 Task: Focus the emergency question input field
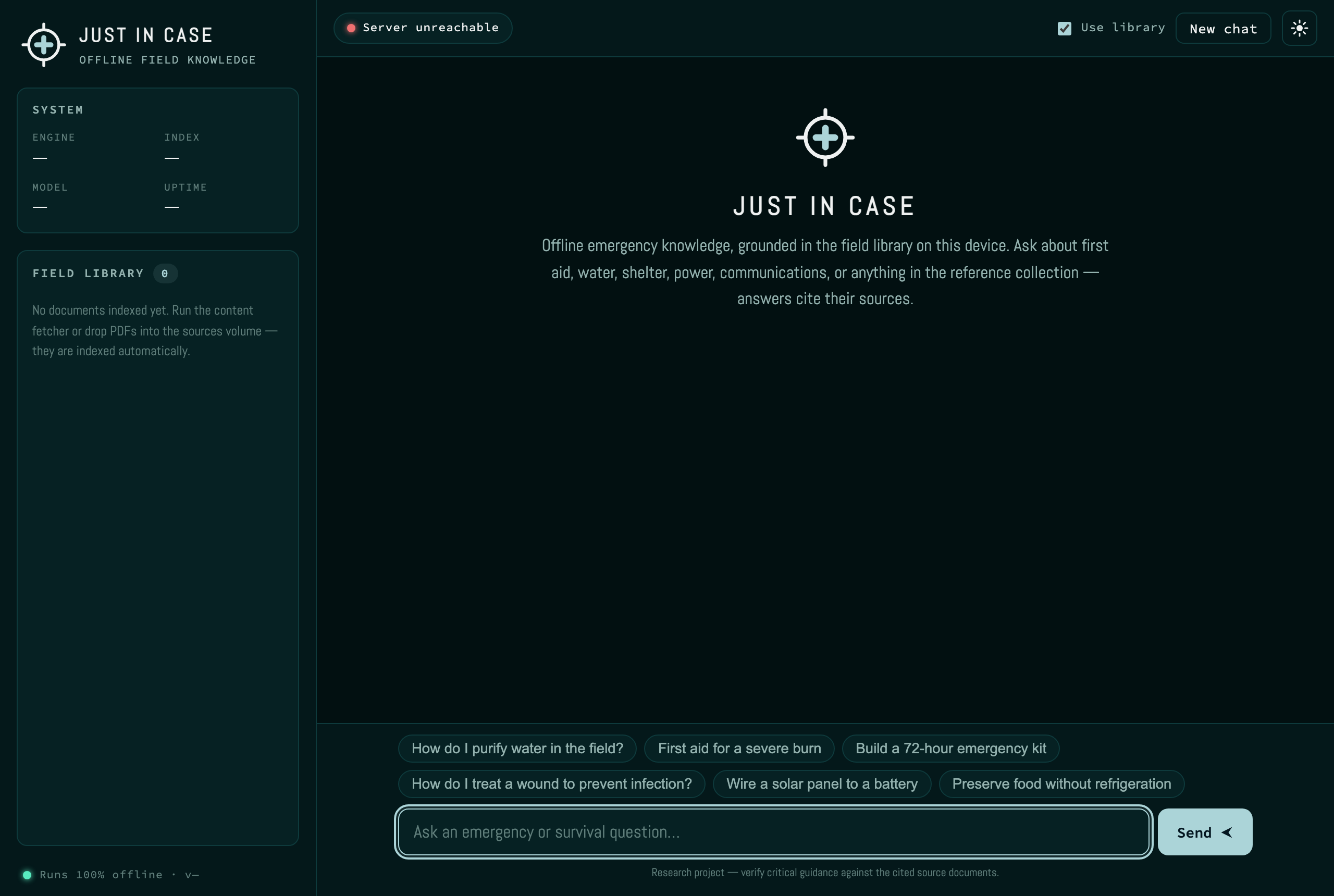773,832
